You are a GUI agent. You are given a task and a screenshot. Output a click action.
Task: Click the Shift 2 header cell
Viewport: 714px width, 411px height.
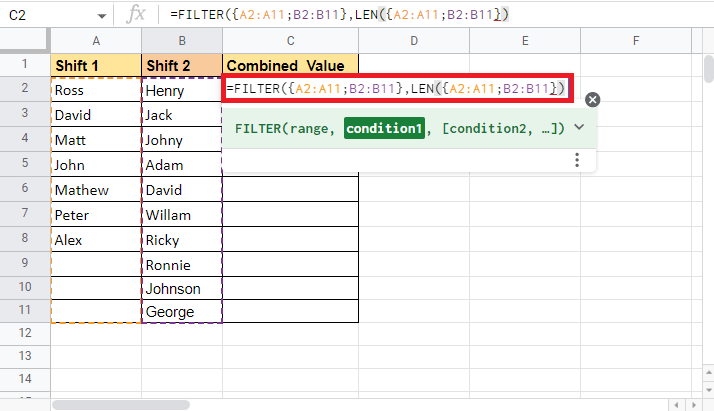coord(181,64)
